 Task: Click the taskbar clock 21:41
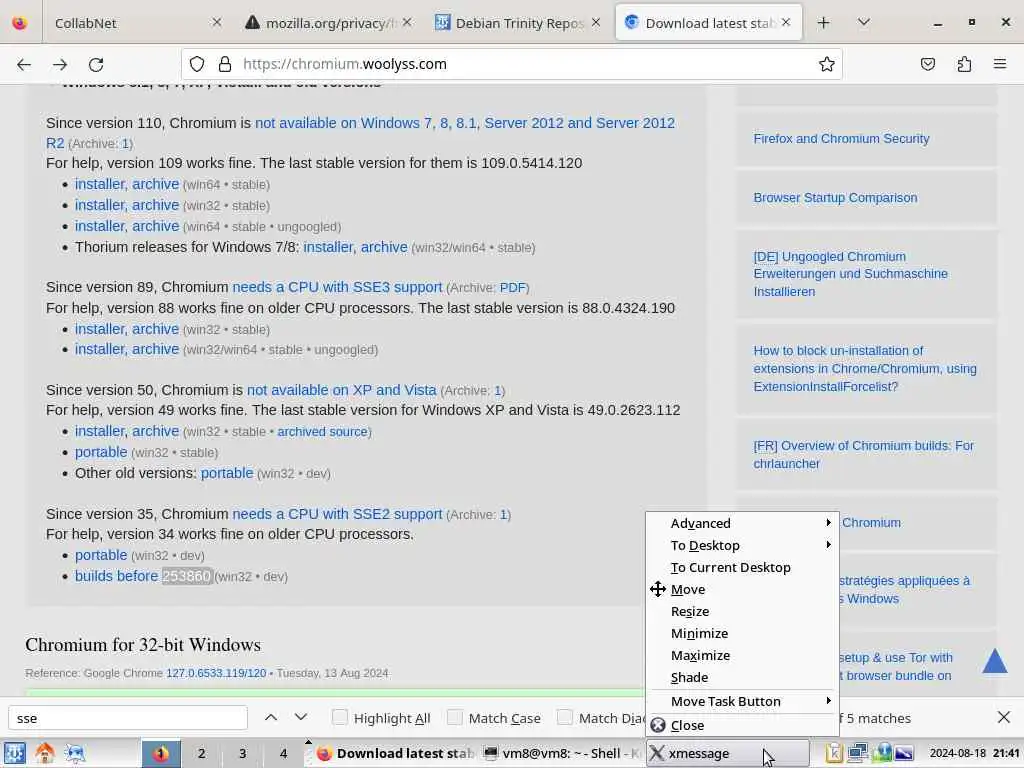(x=974, y=753)
